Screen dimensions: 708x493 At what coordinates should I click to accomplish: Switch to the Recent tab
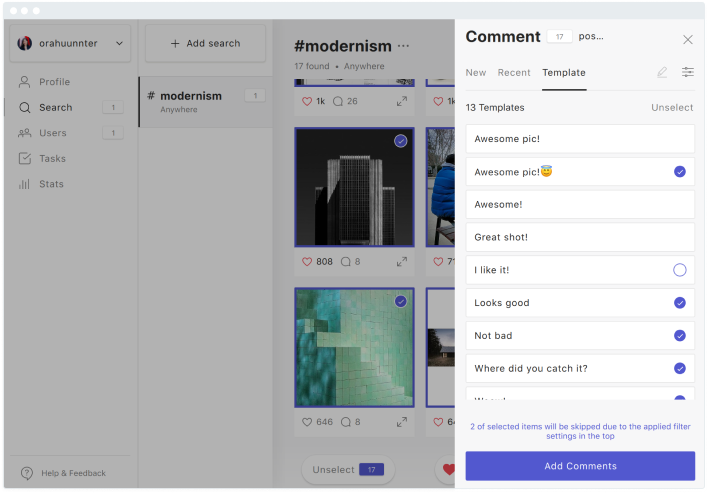[514, 73]
